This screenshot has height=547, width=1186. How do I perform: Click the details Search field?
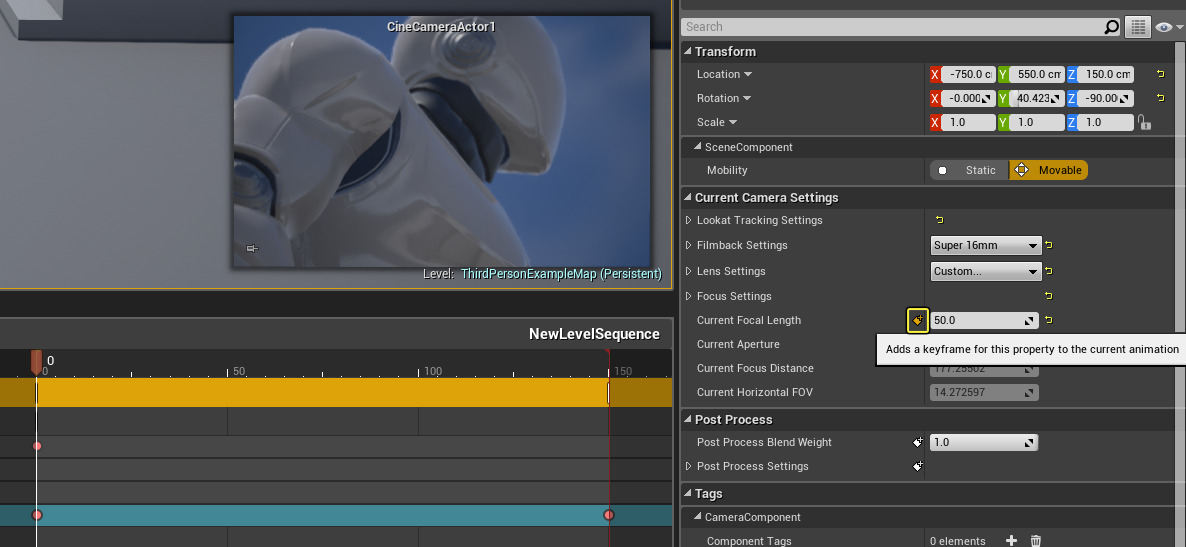coord(890,27)
